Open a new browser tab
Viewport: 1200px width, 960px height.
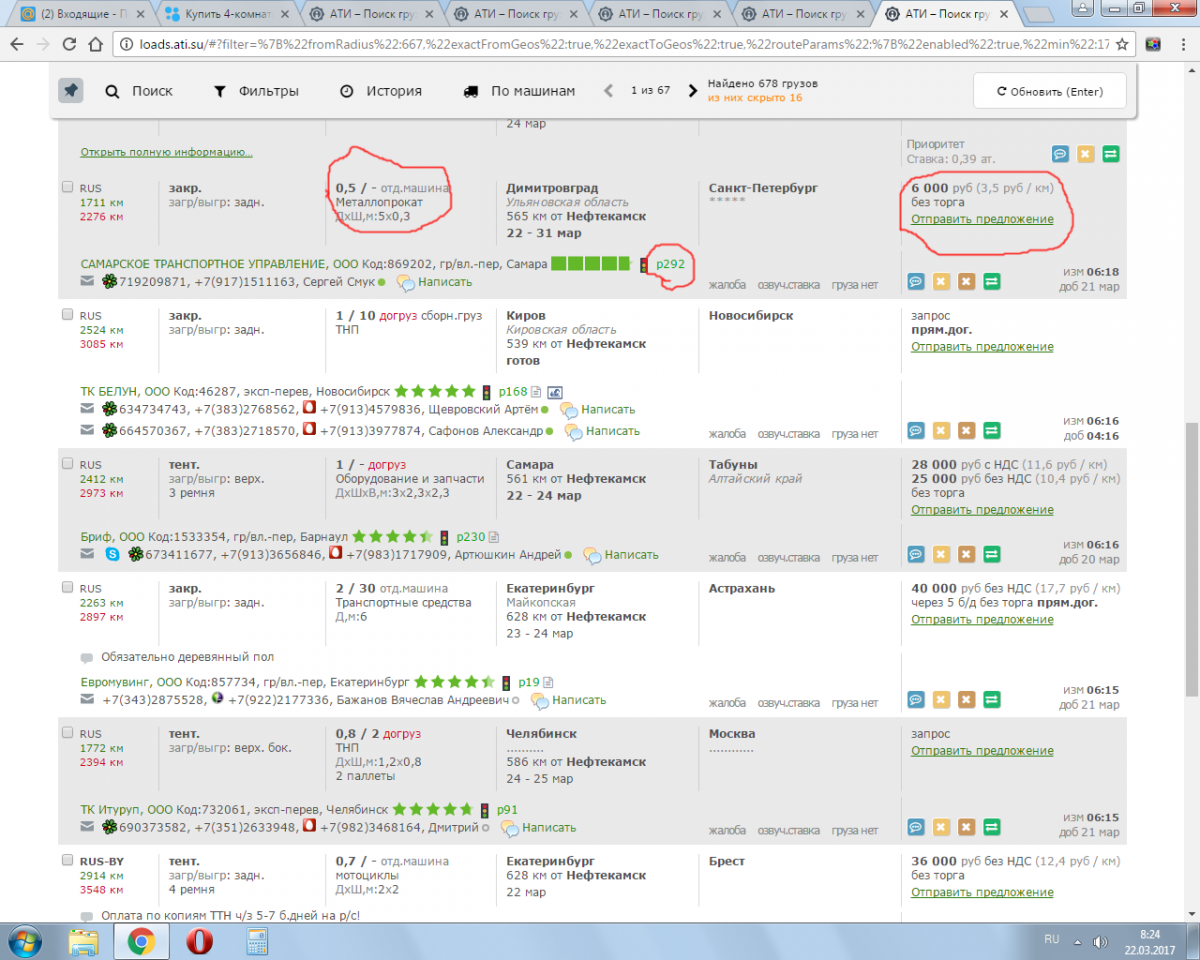click(1040, 14)
